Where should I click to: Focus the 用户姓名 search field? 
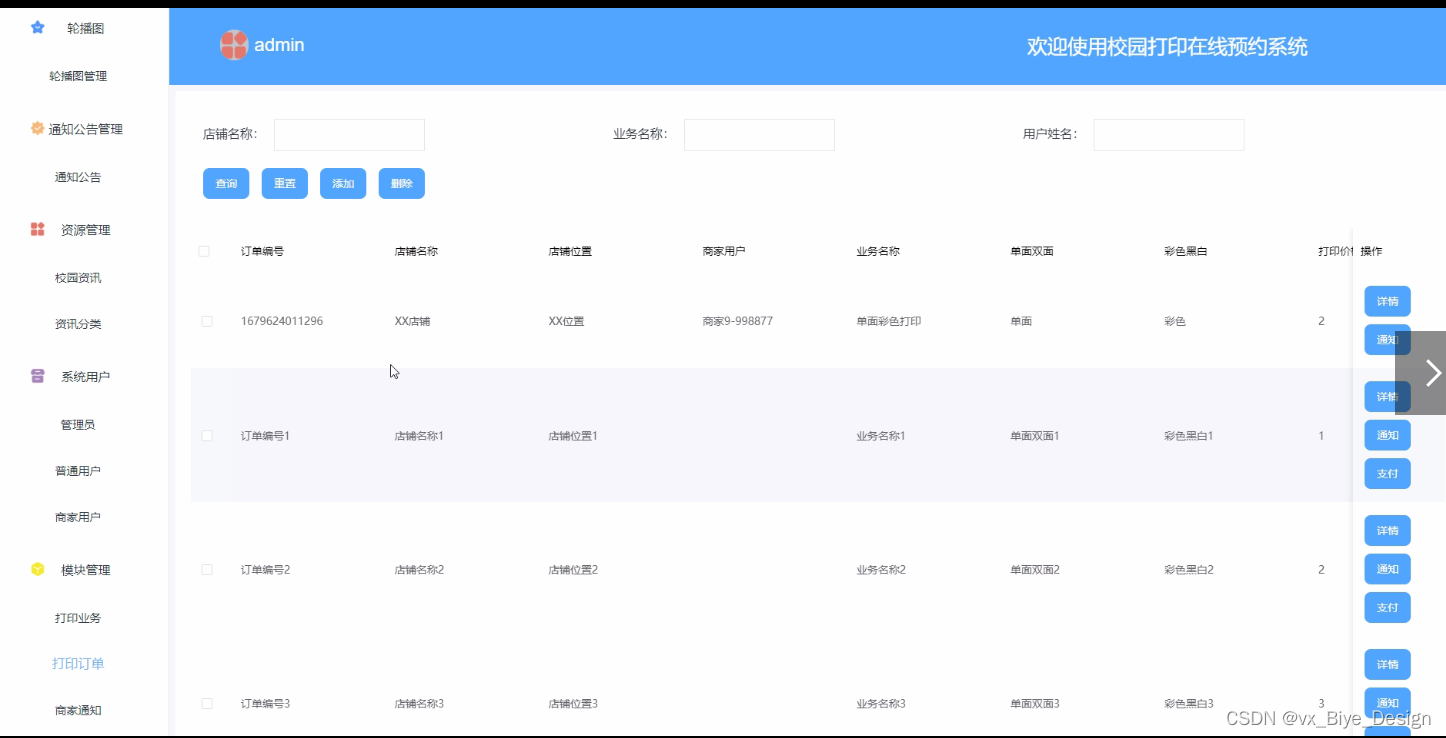coord(1169,134)
